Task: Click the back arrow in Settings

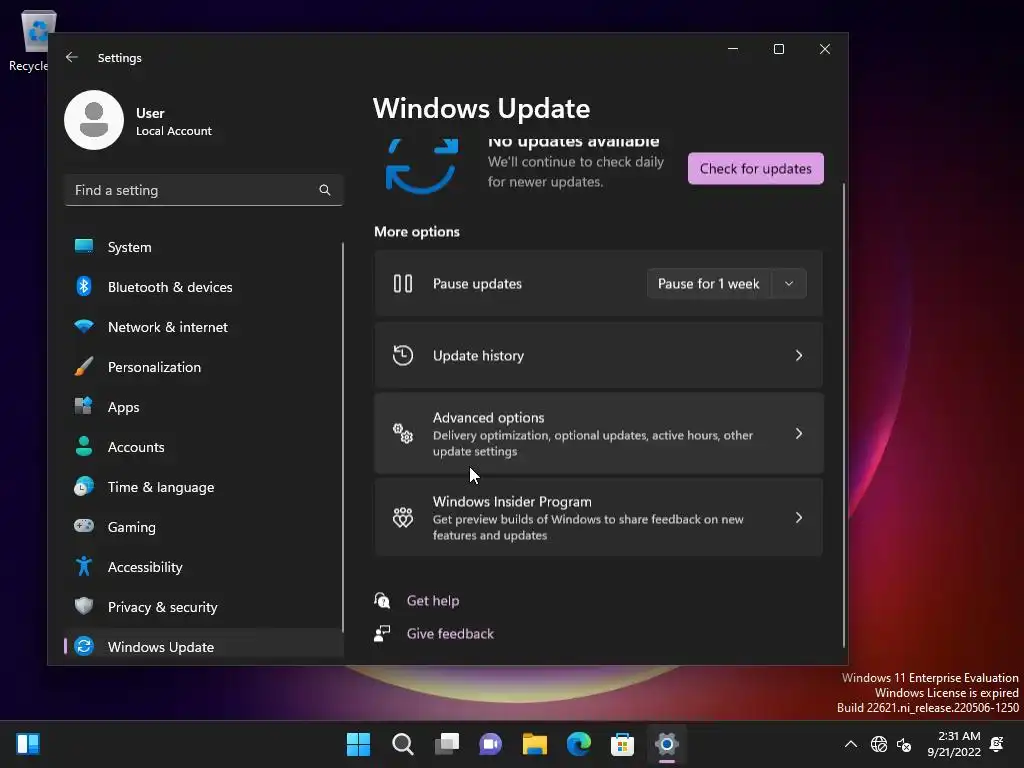Action: [72, 57]
